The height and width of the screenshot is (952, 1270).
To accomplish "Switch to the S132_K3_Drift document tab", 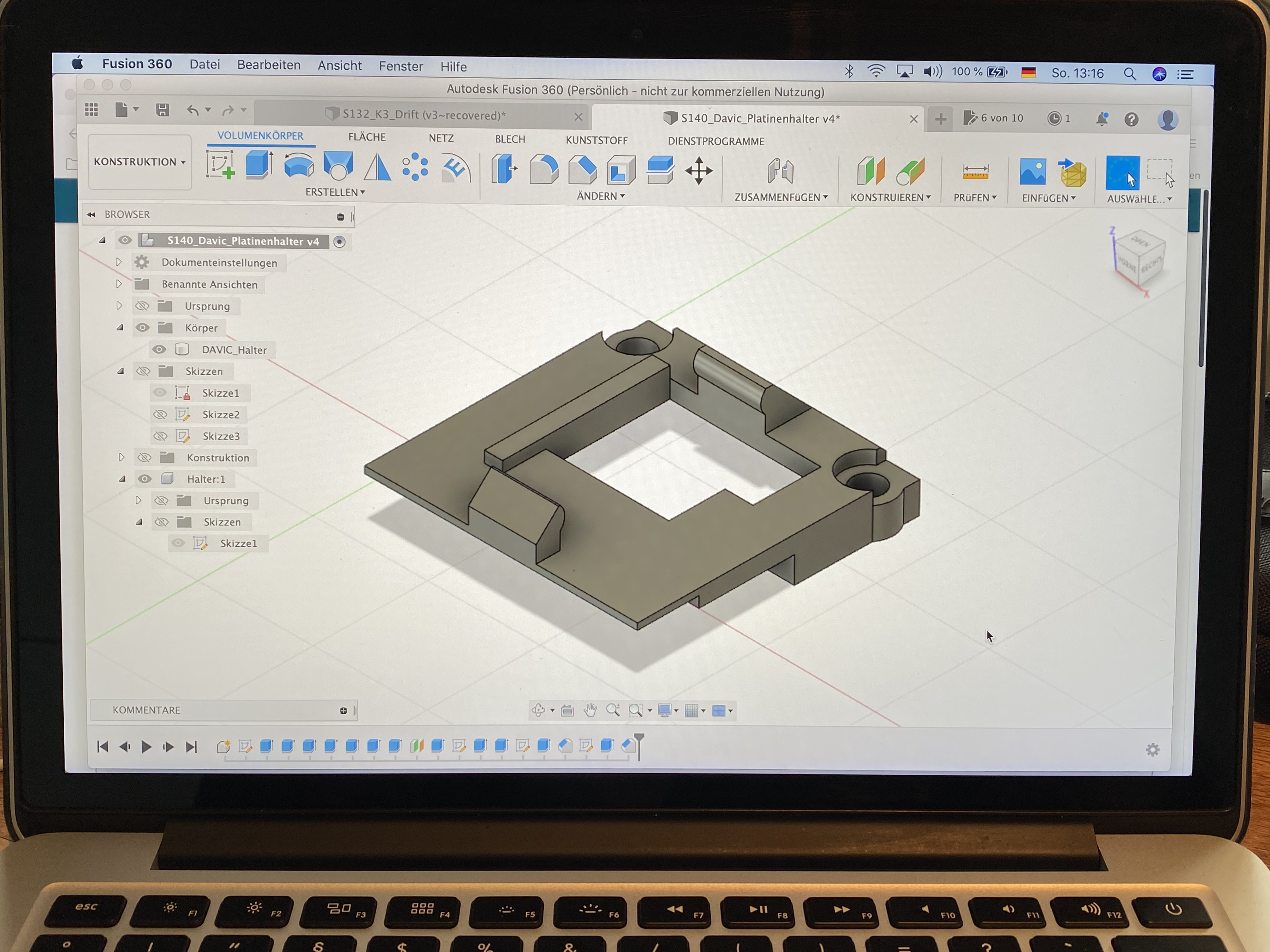I will coord(423,115).
